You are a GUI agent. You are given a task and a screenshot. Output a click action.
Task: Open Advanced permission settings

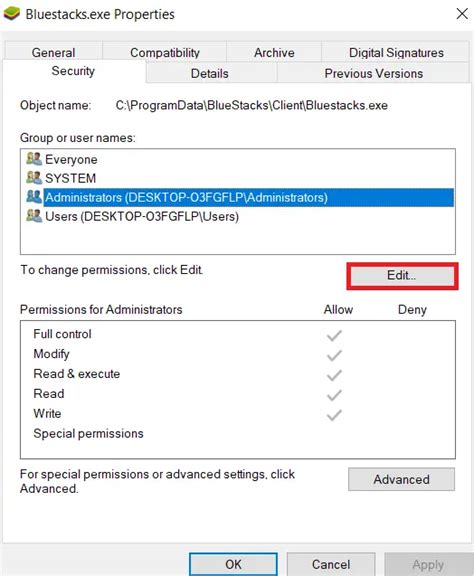point(401,479)
